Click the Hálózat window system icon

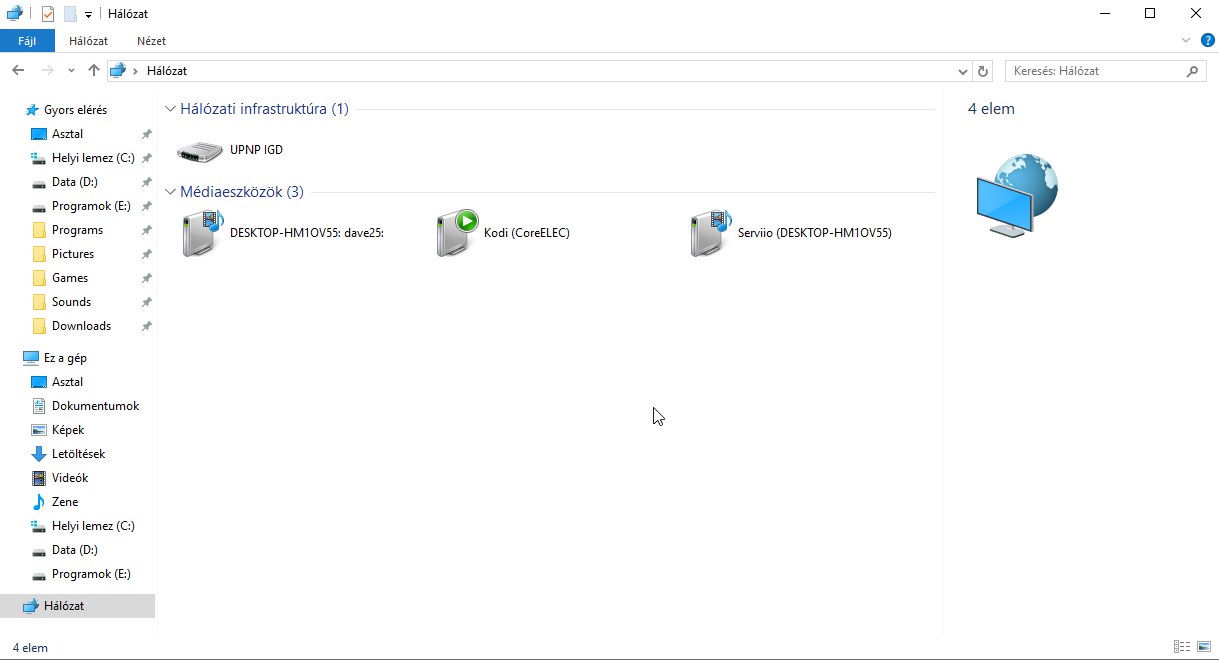(14, 14)
